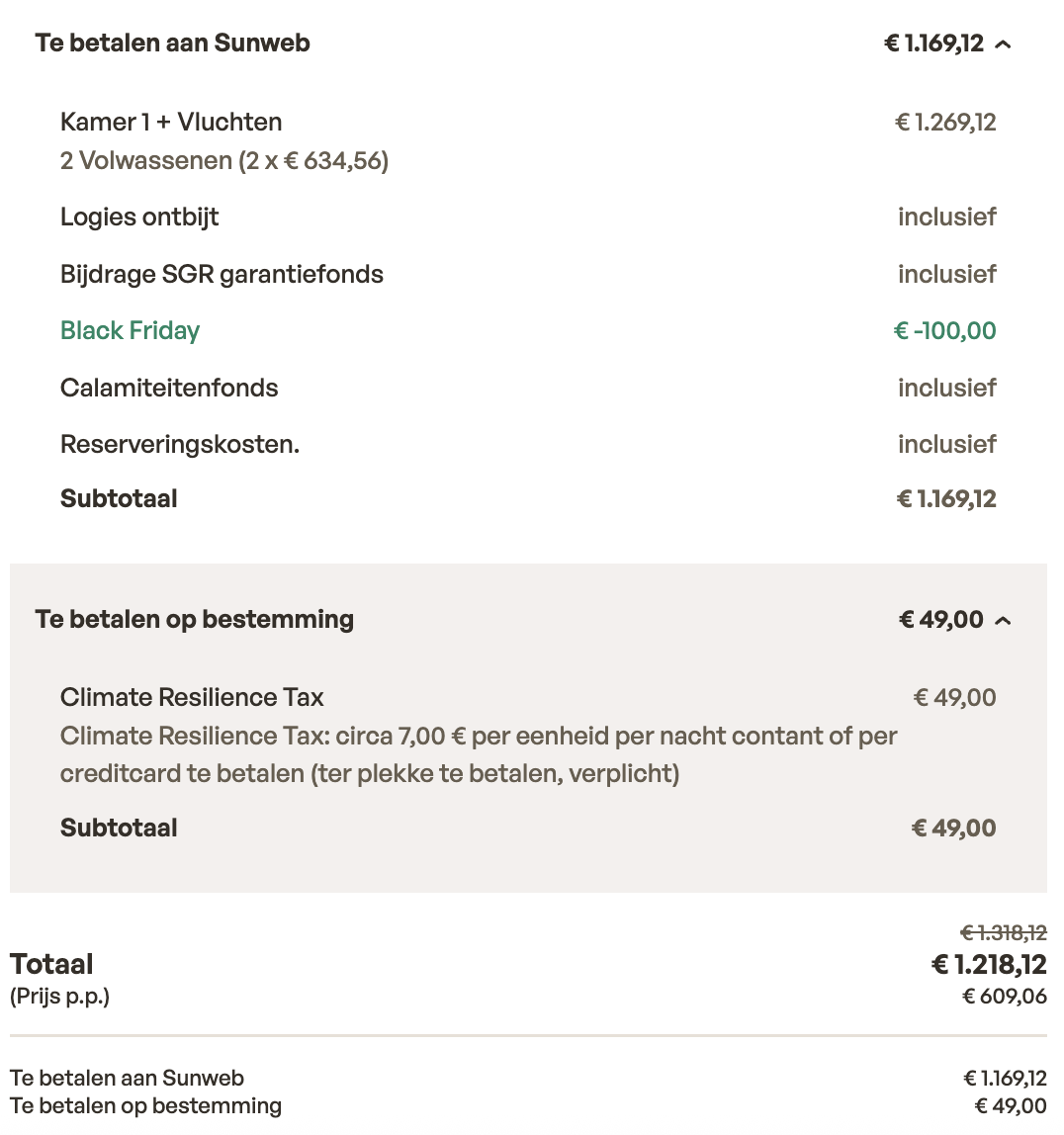Click the bold Totaal price € 1.218,12
Screen dimensions: 1064x1135
coord(989,964)
